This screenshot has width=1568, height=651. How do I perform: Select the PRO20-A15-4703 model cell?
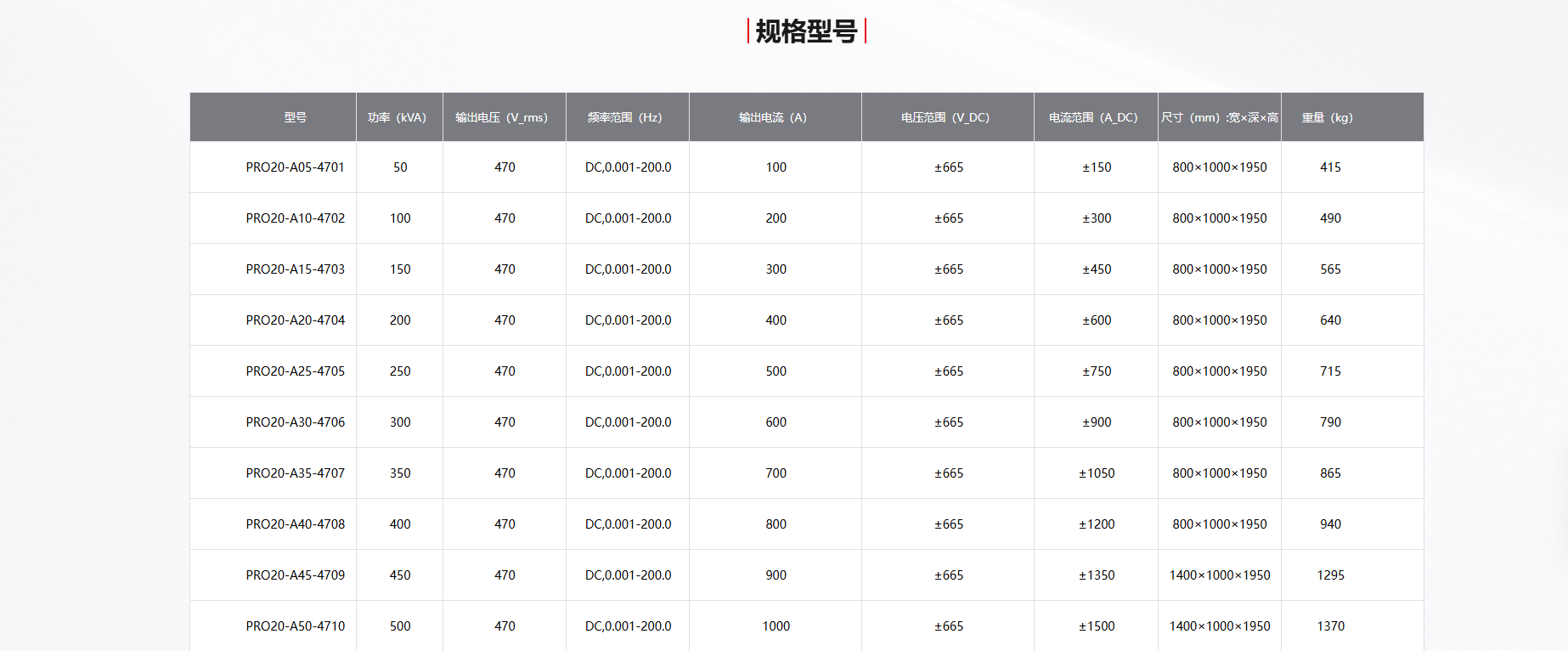click(296, 269)
